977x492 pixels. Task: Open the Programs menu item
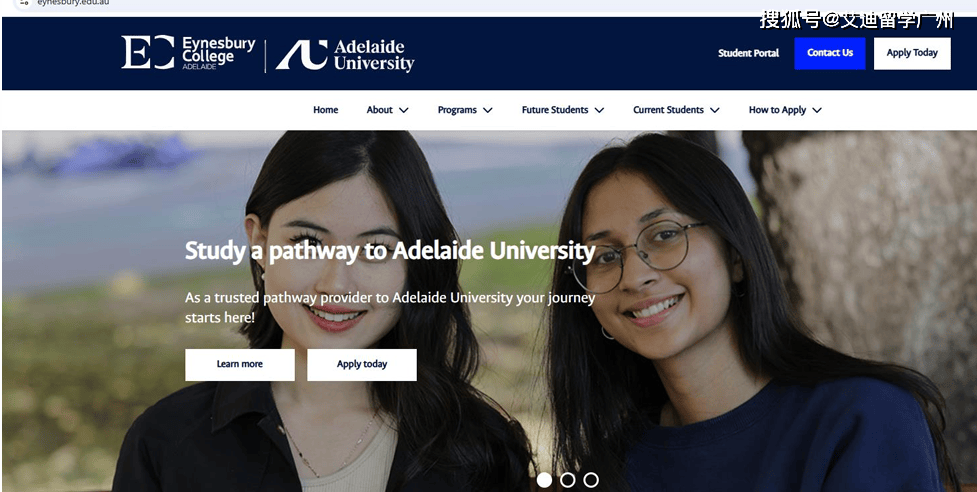point(457,110)
